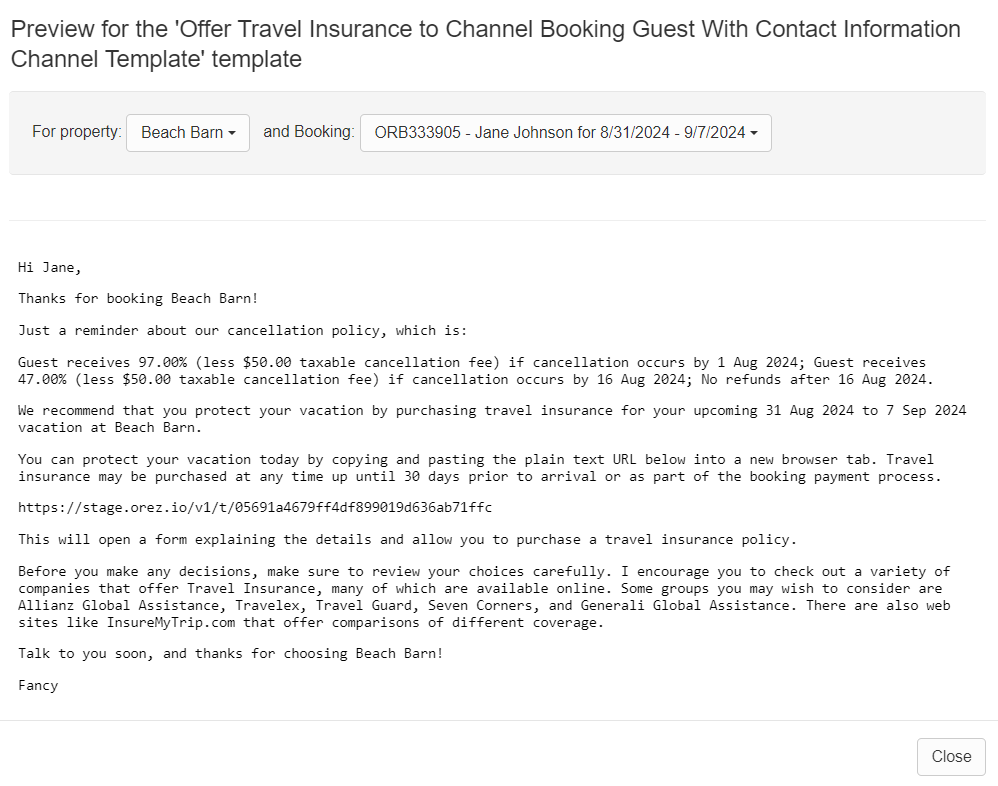Click the cancellation policy reminder sentence

(242, 330)
